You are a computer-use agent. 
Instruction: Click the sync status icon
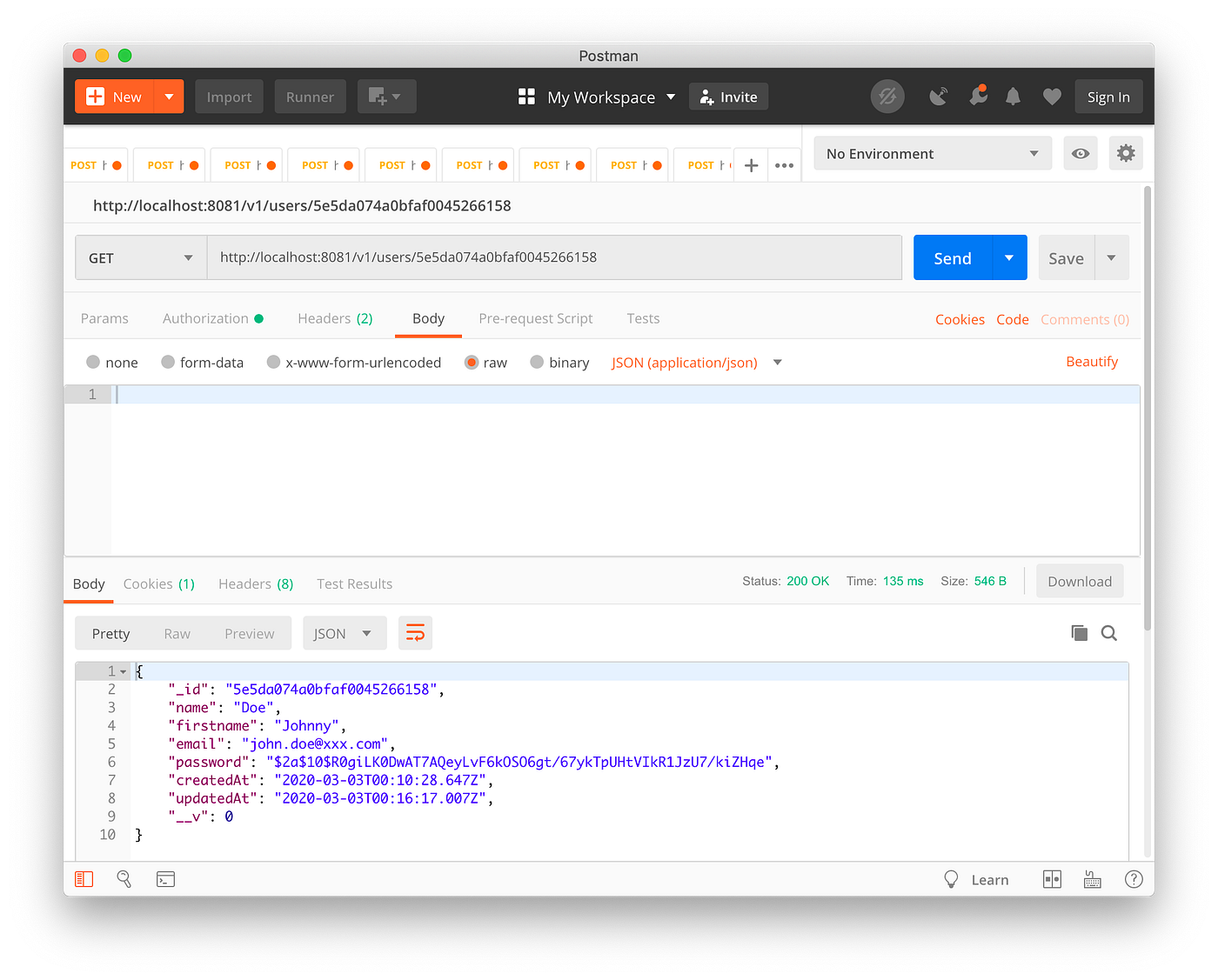pyautogui.click(x=887, y=97)
